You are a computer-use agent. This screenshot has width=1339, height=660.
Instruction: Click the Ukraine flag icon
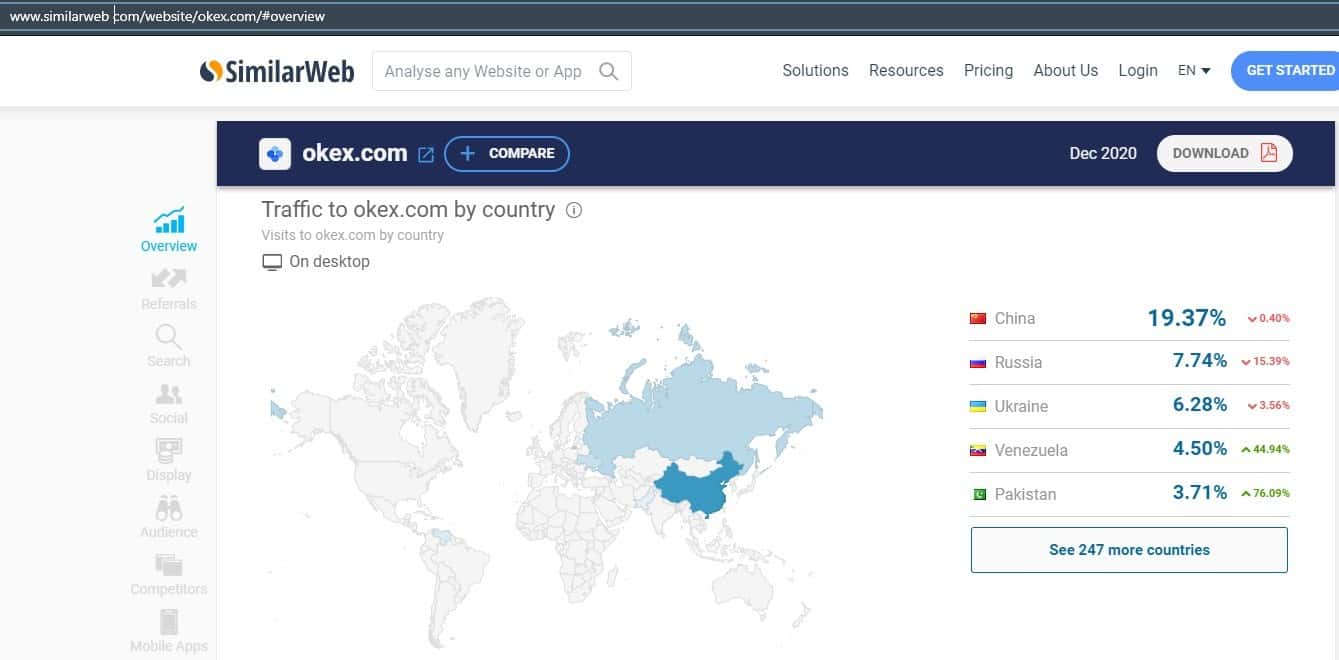coord(978,406)
